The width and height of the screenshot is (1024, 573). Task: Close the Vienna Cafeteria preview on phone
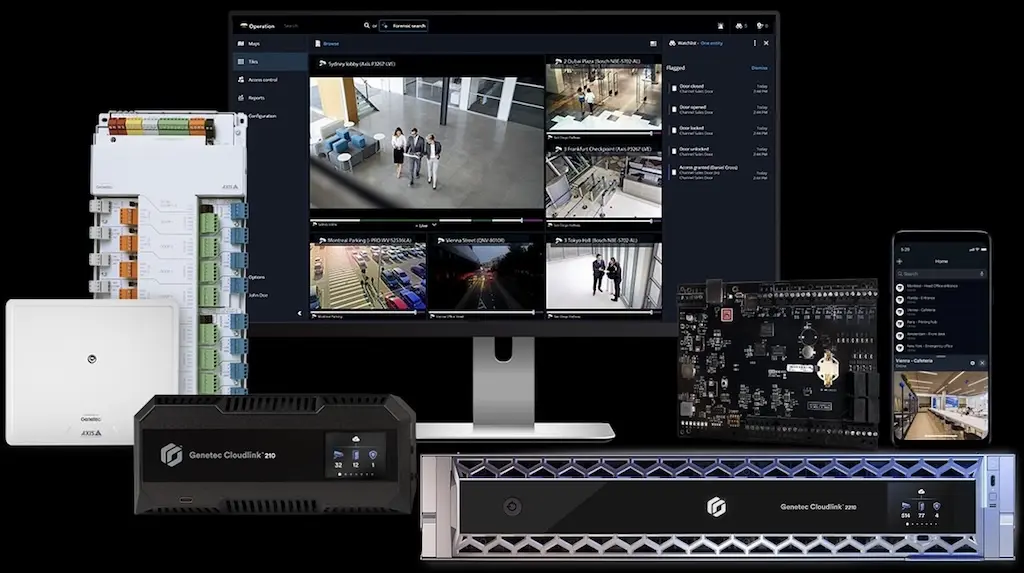(x=982, y=363)
